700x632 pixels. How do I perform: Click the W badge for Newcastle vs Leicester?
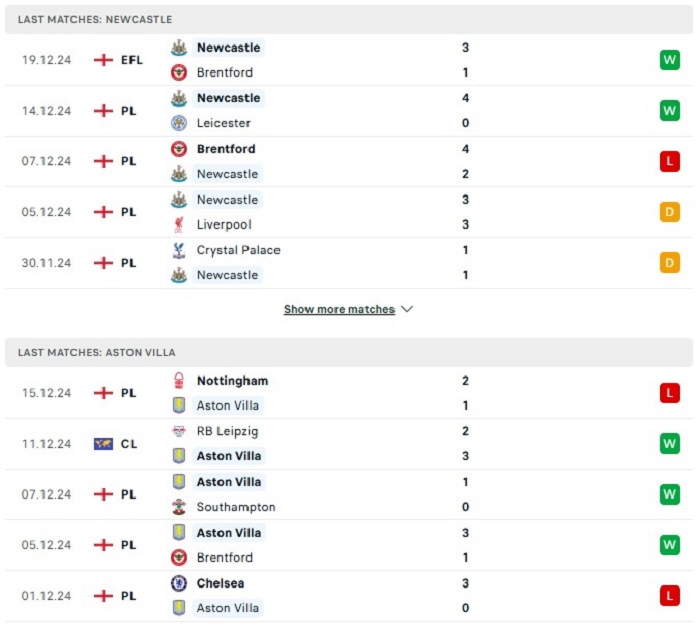coord(670,111)
